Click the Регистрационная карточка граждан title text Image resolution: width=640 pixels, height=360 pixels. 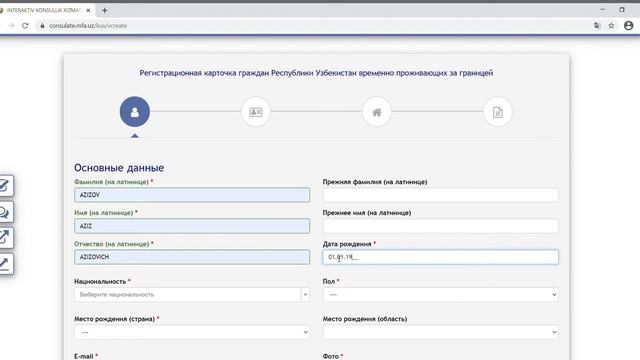click(x=316, y=73)
